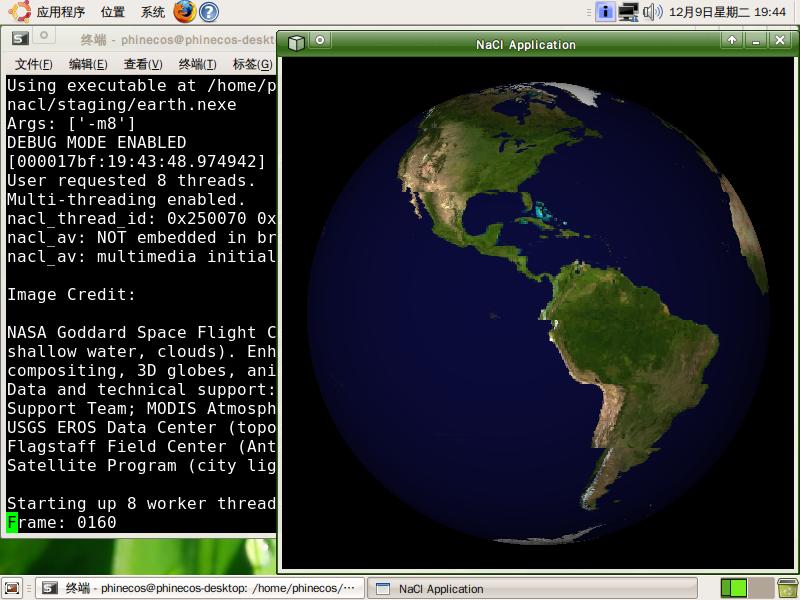800x600 pixels.
Task: Click the 'User requested 8 threads.' line
Action: [131, 181]
